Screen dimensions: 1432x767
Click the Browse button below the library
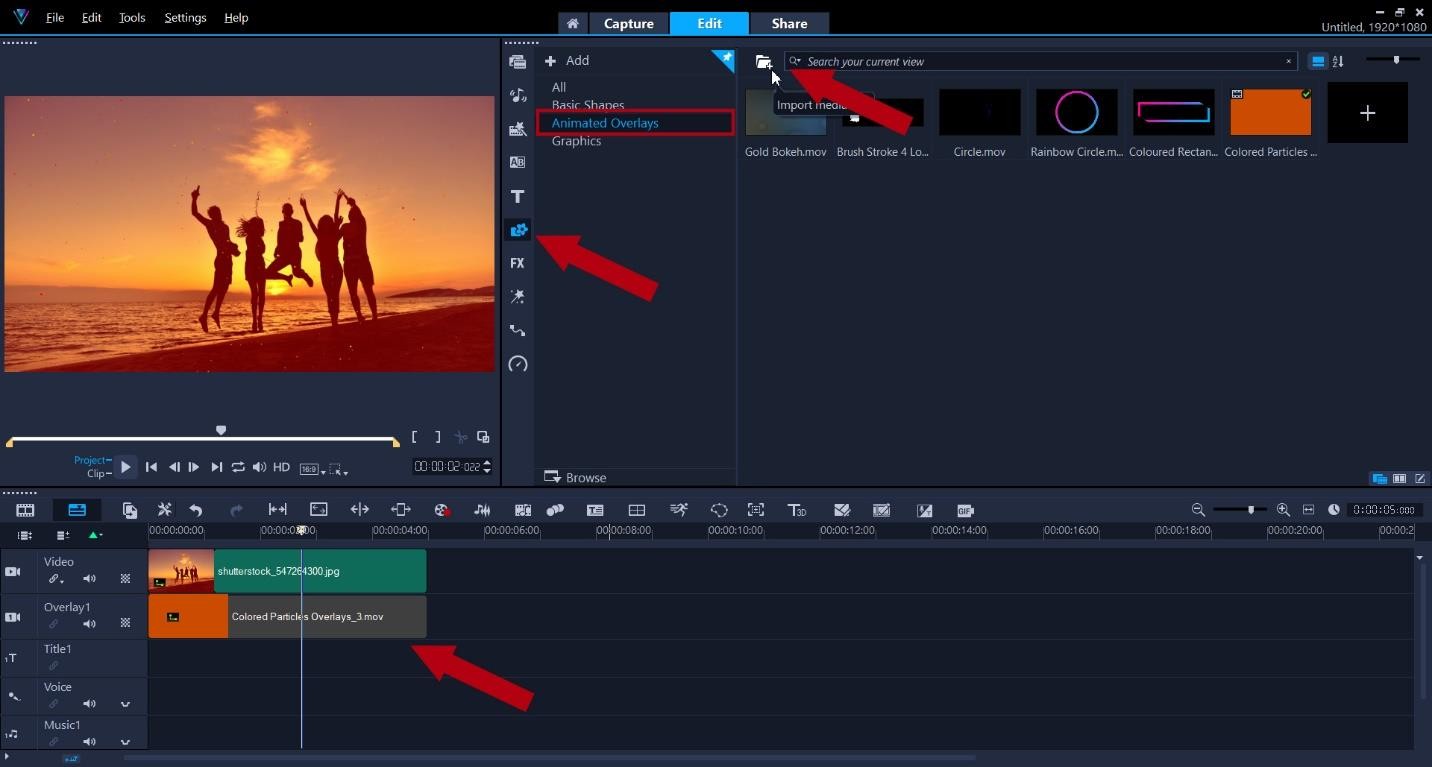575,477
